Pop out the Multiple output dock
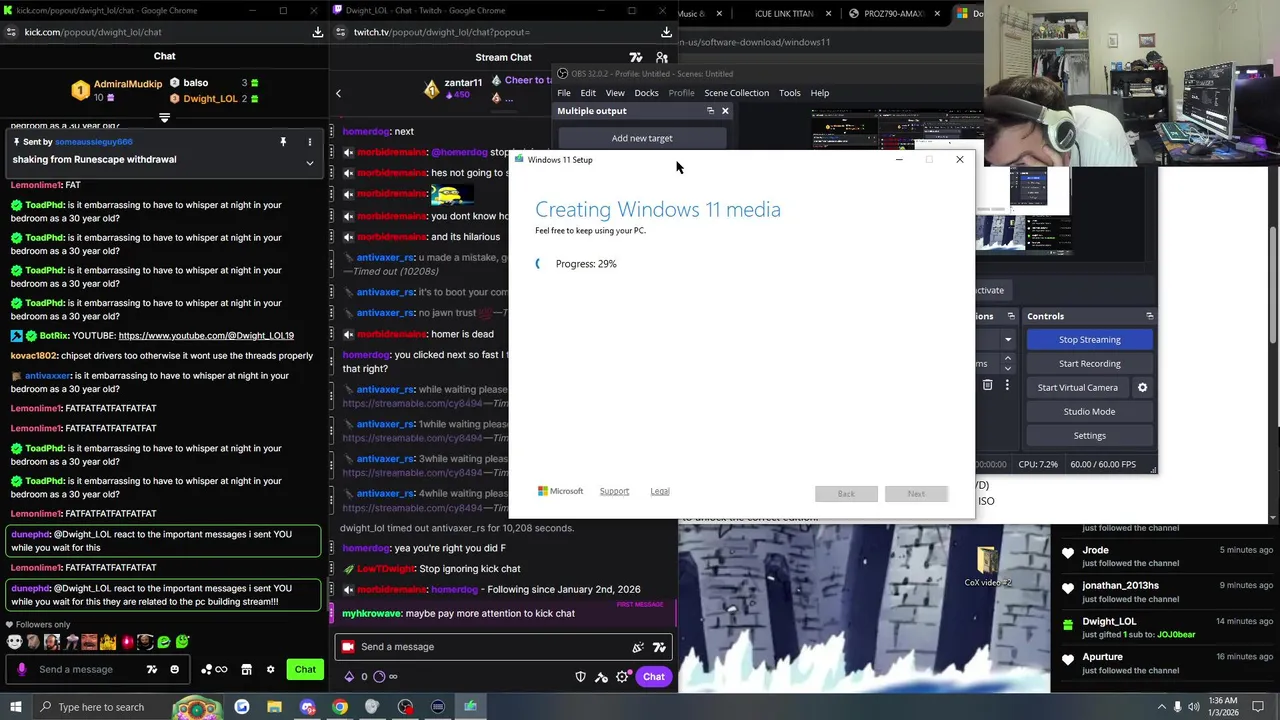 (710, 111)
